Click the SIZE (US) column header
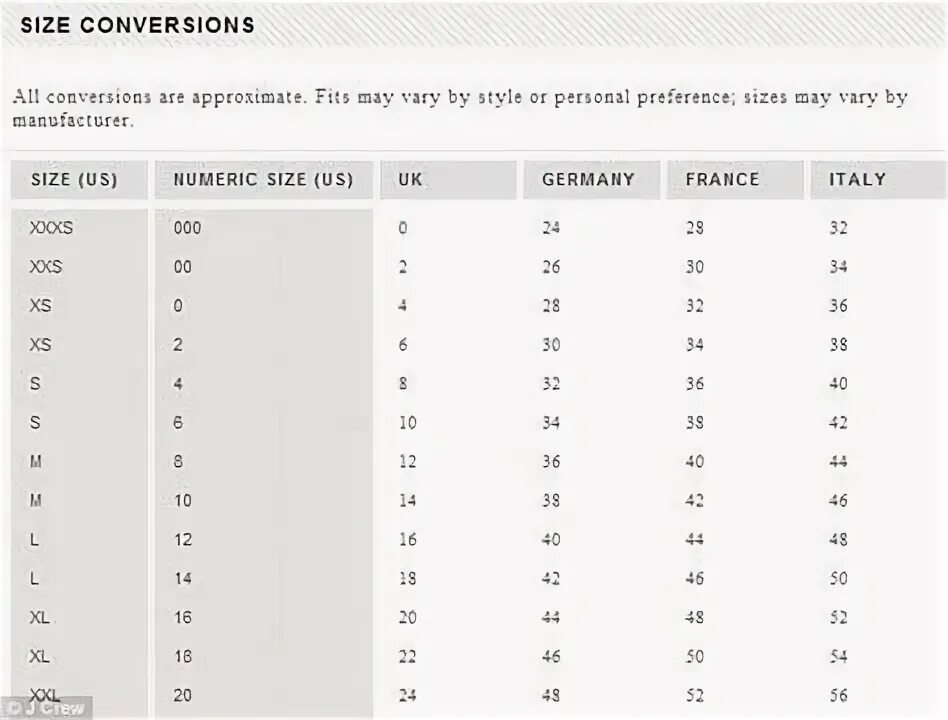Viewport: 948px width, 720px height. (x=79, y=180)
